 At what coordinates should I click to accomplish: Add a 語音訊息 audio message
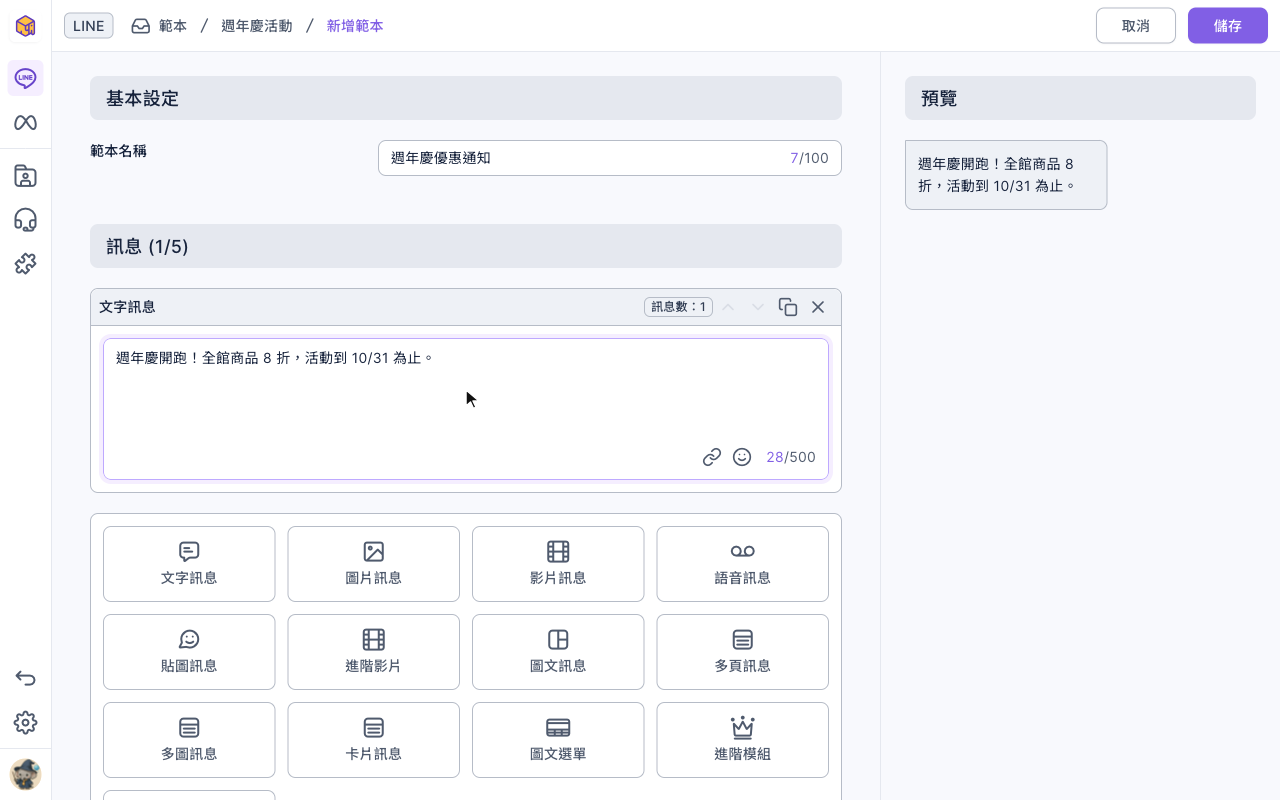click(x=742, y=564)
